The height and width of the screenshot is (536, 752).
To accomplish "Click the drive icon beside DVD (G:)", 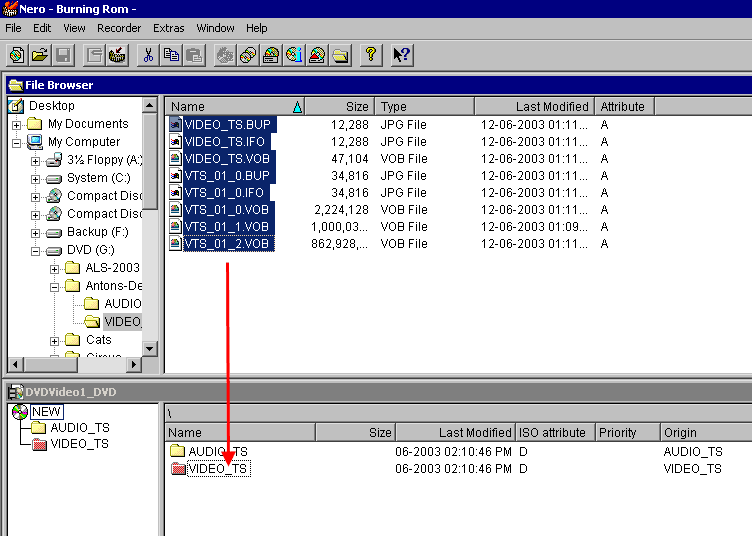I will point(54,250).
